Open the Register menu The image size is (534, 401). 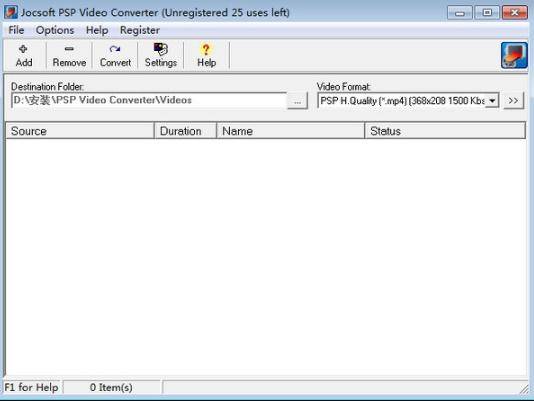tap(140, 30)
